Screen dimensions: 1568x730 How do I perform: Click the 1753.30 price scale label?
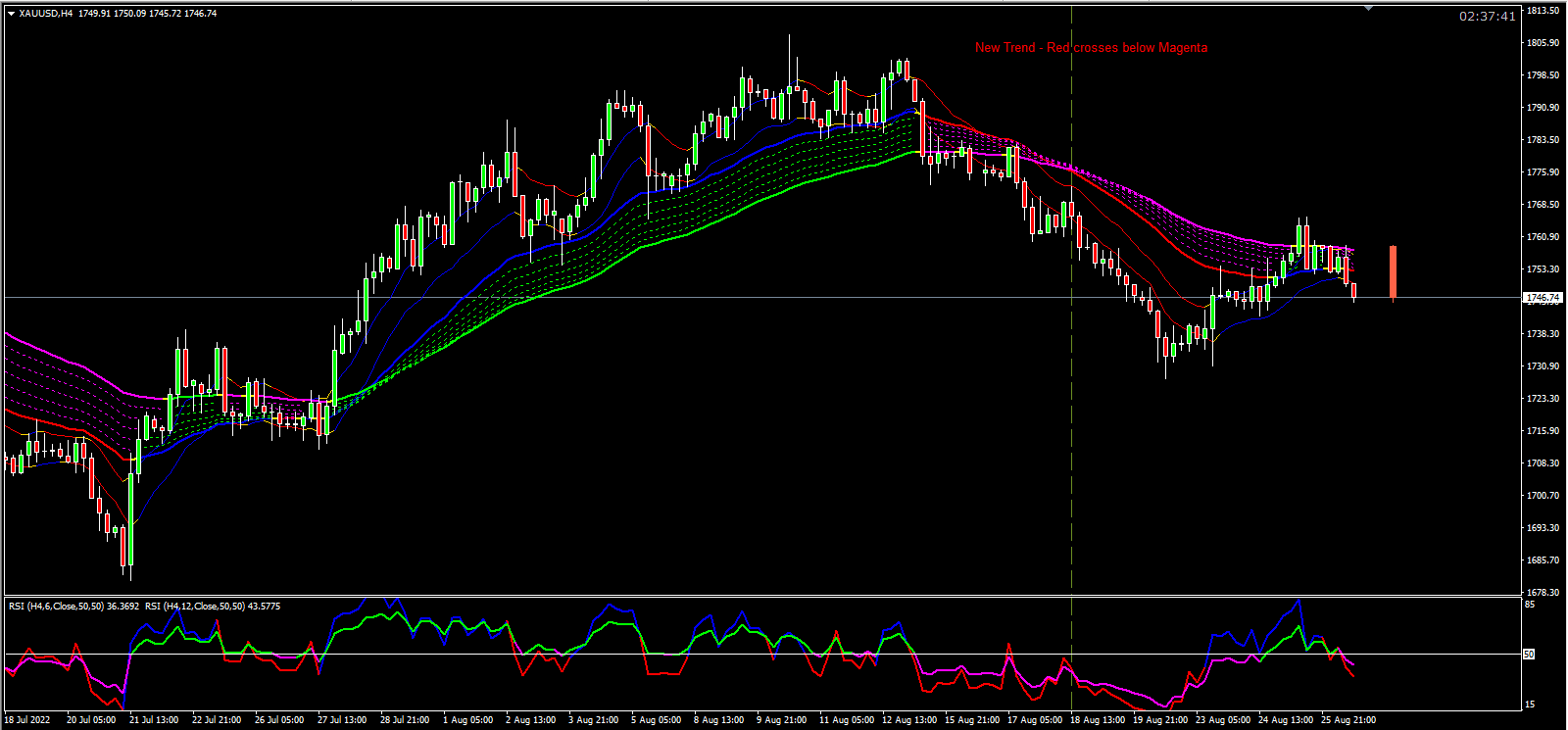click(1543, 269)
